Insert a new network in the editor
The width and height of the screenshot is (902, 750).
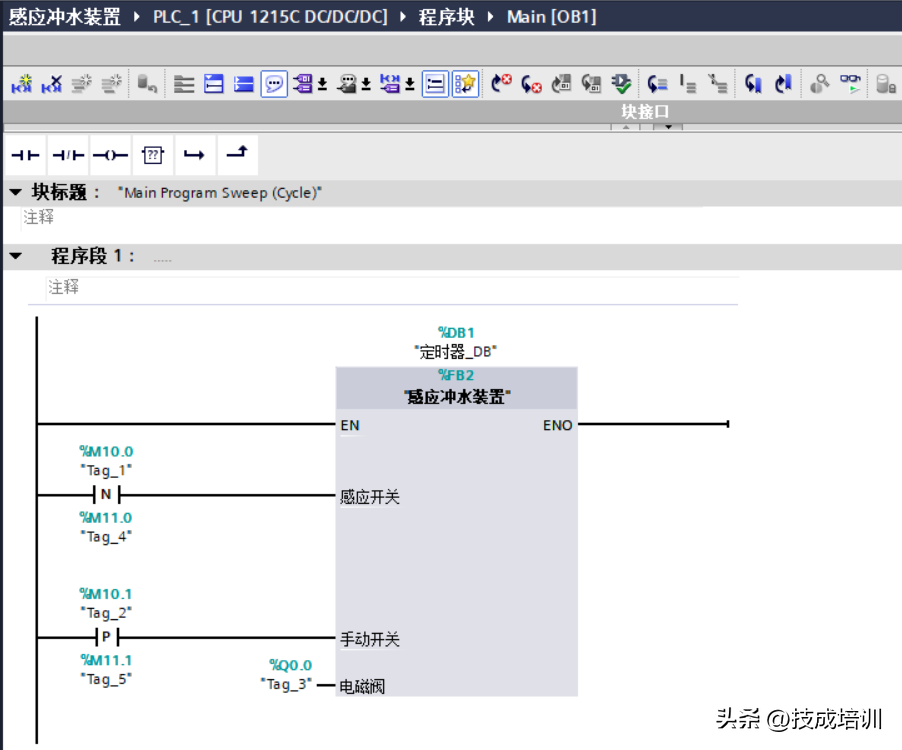(22, 84)
